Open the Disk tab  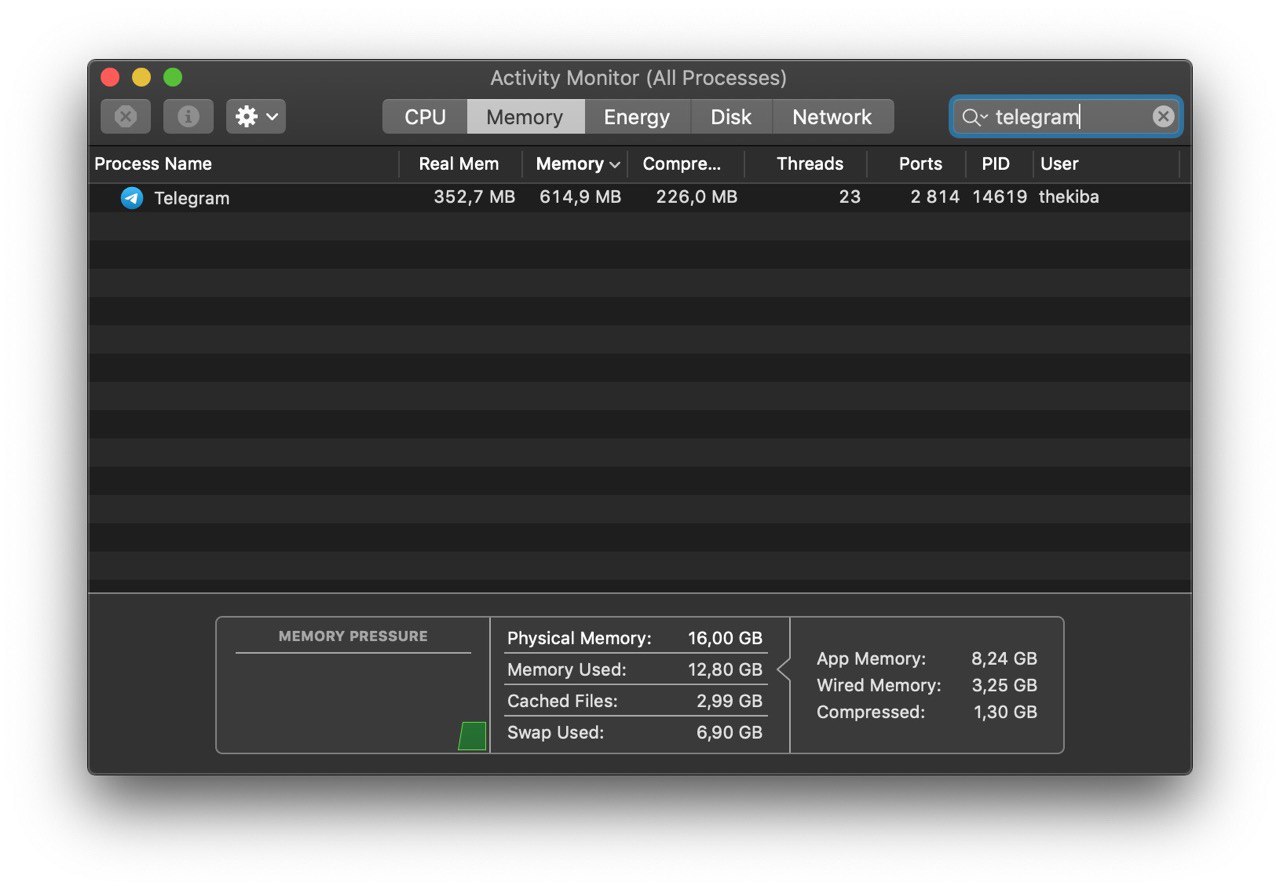731,117
